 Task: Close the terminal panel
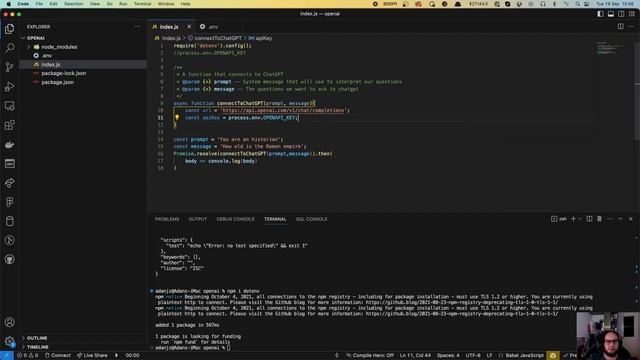pos(631,219)
